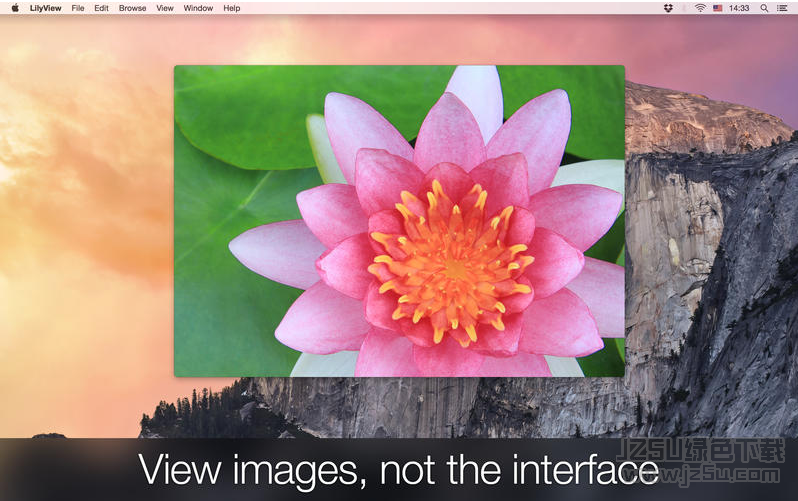Open the Apple menu
This screenshot has height=501, width=798.
(x=15, y=8)
